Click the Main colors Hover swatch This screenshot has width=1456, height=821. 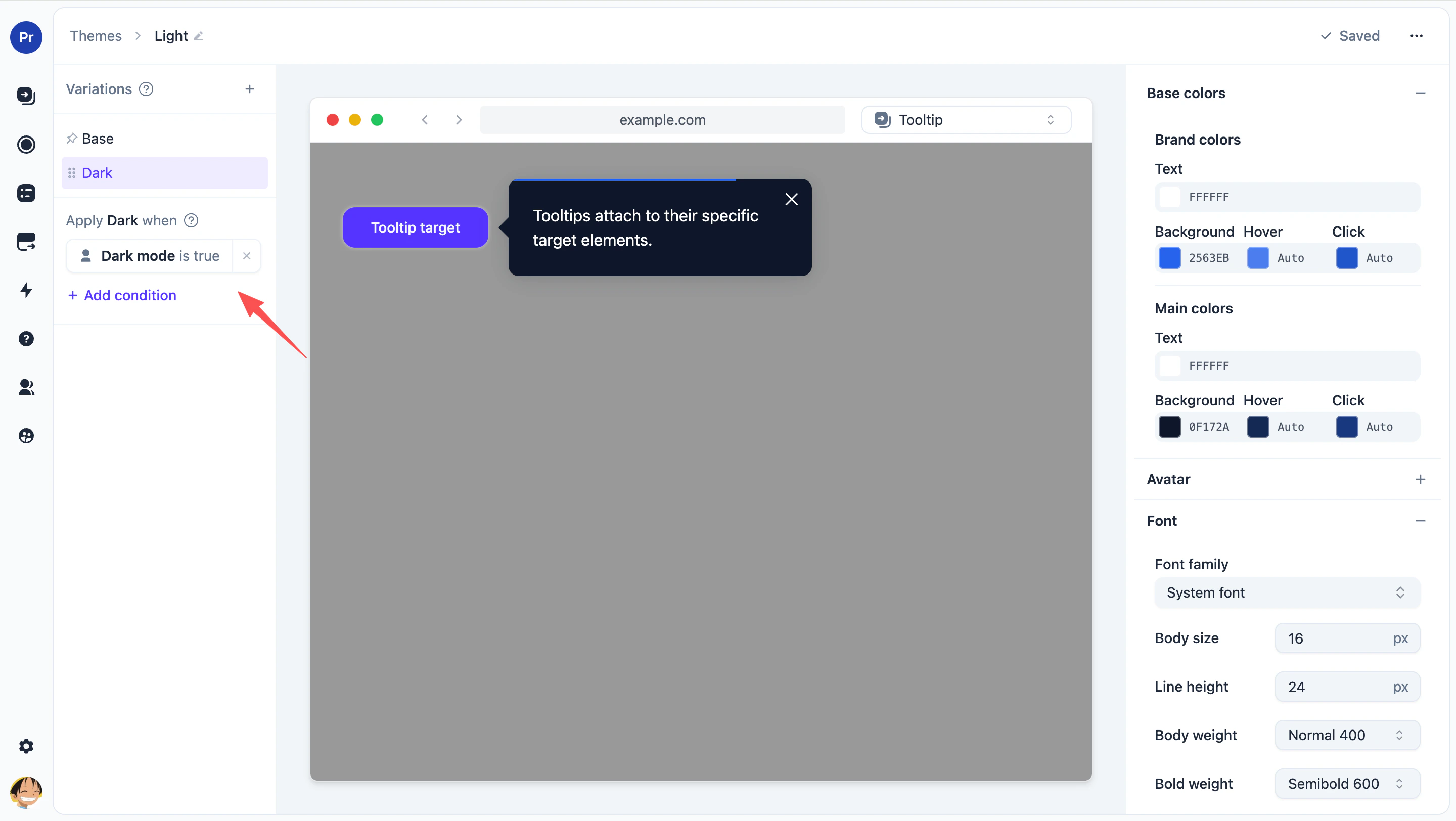point(1258,427)
